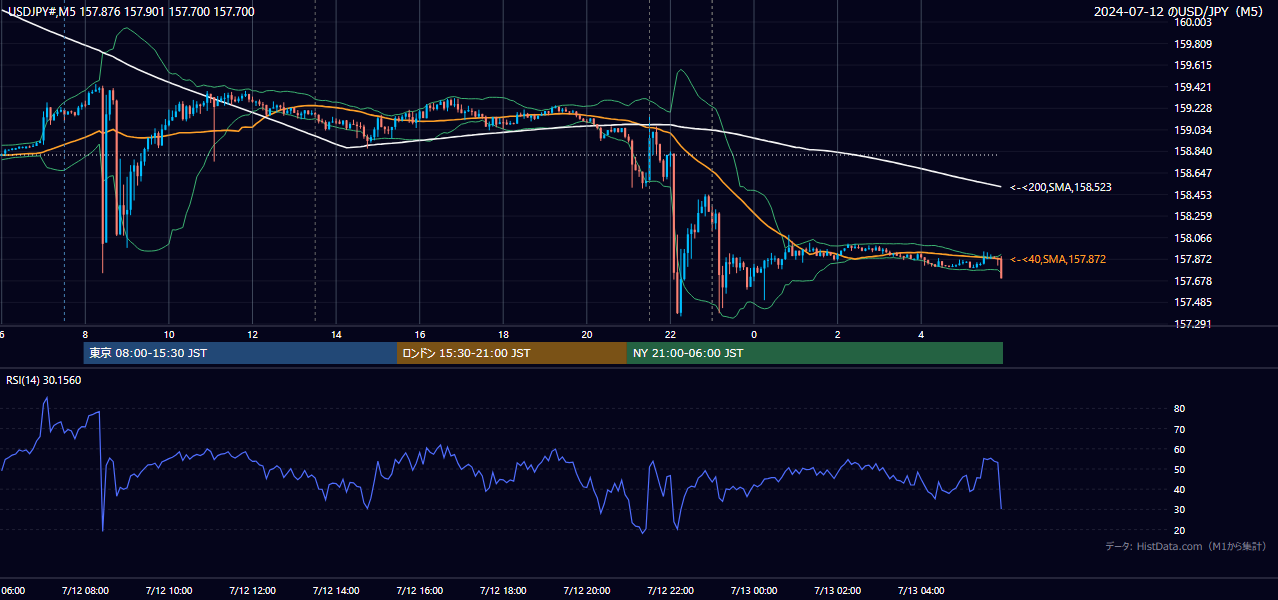This screenshot has width=1278, height=600.
Task: Click price axis value 159.809
Action: tap(1193, 44)
